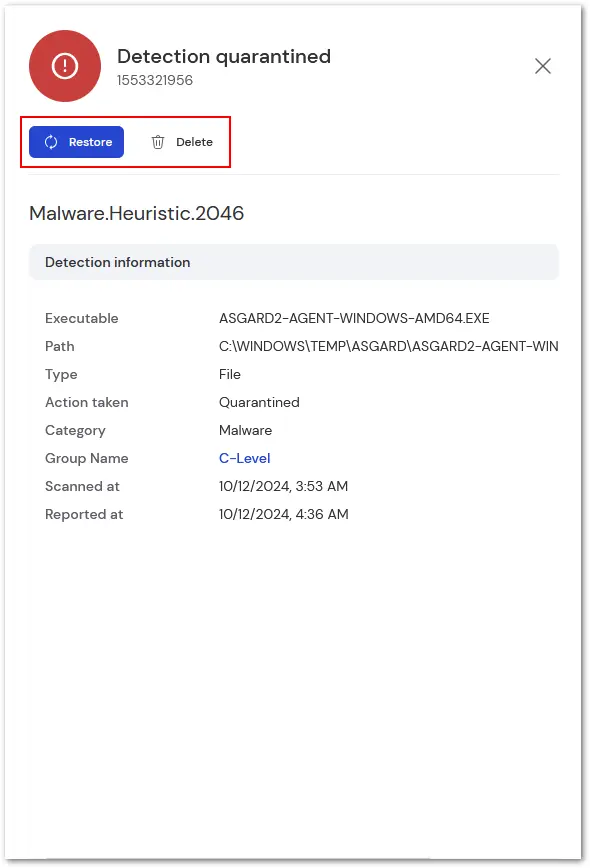
Task: Click the detection ID 1553321956
Action: pos(155,80)
